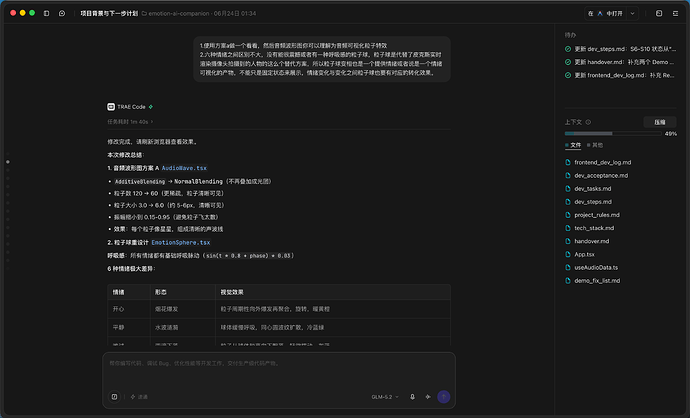Click the context usage progress bar

pos(613,133)
